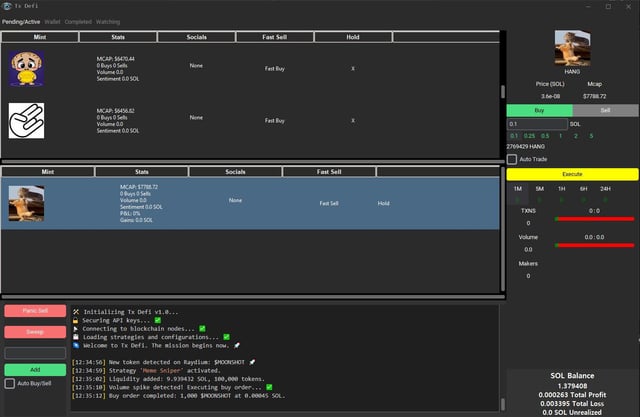
Task: Open the Watching tab
Action: pyautogui.click(x=108, y=21)
